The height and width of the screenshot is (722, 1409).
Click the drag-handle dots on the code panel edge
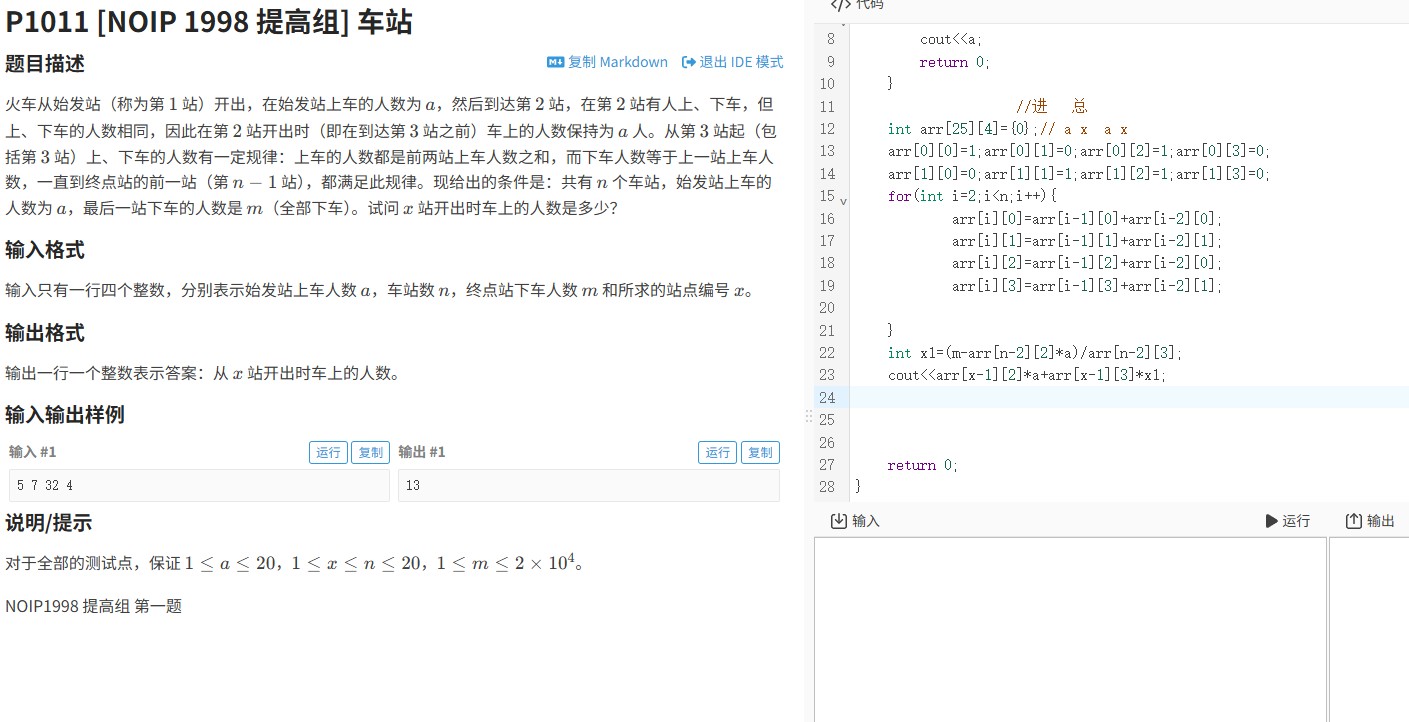pyautogui.click(x=807, y=415)
